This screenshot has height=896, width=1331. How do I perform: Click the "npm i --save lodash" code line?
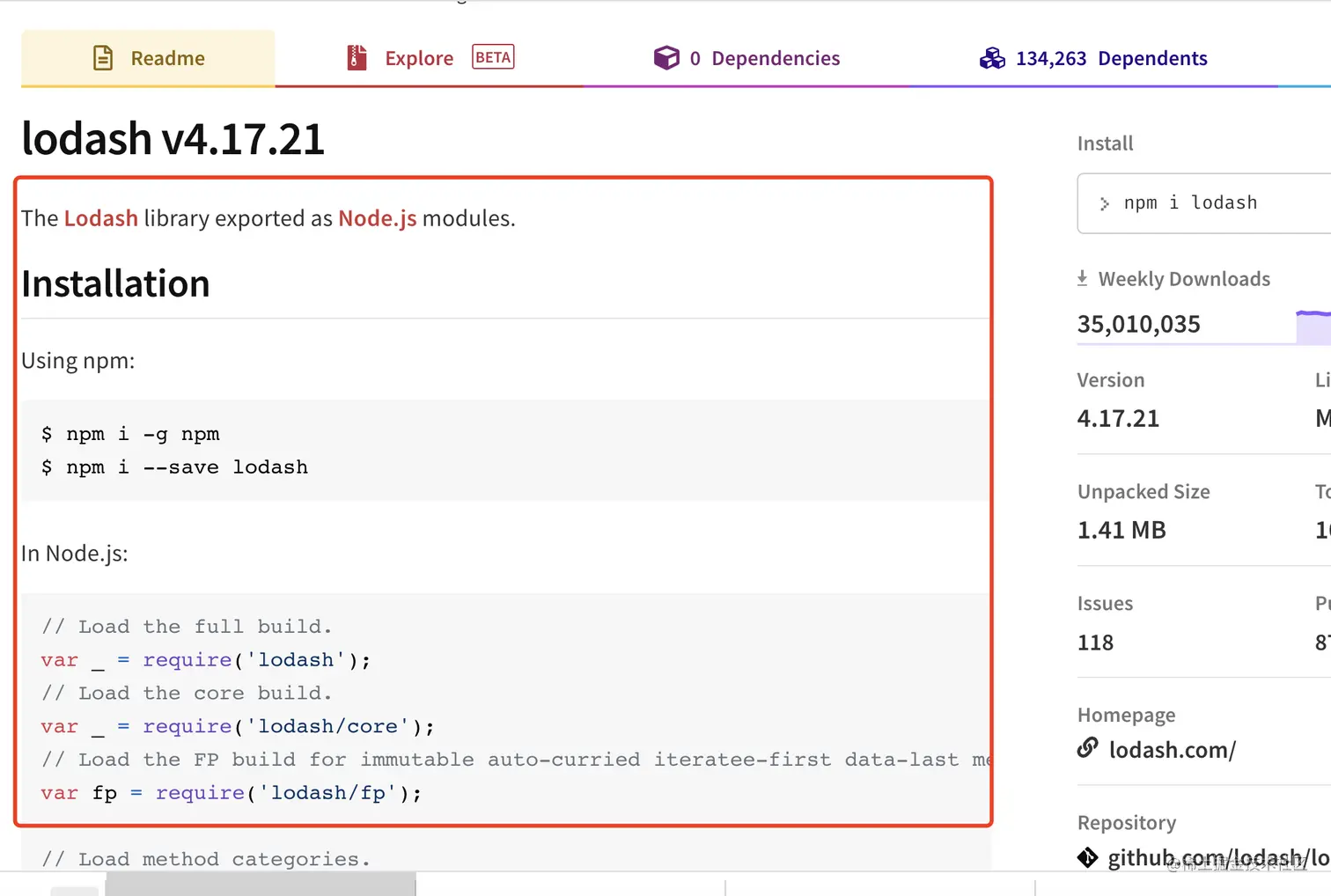(187, 467)
